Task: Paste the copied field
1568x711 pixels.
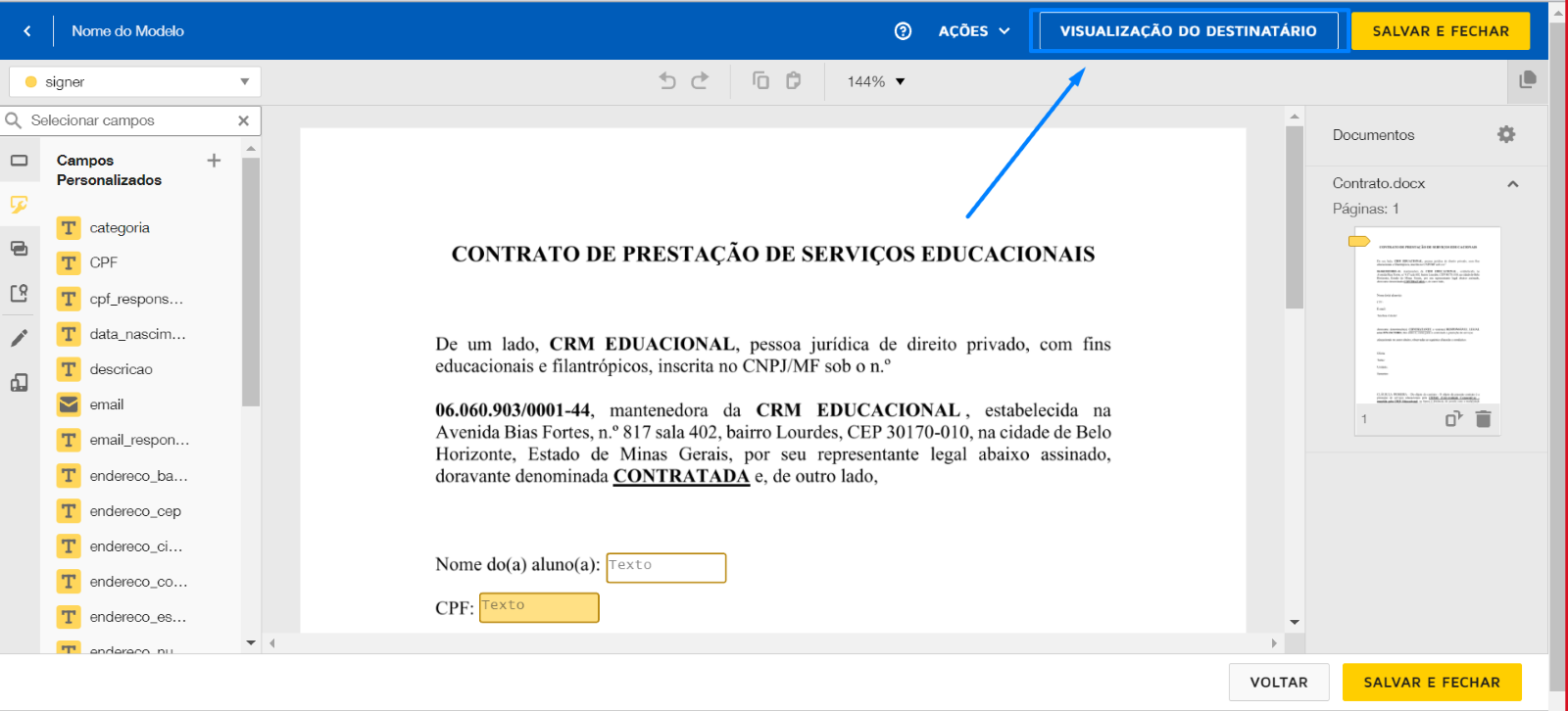Action: pyautogui.click(x=794, y=81)
